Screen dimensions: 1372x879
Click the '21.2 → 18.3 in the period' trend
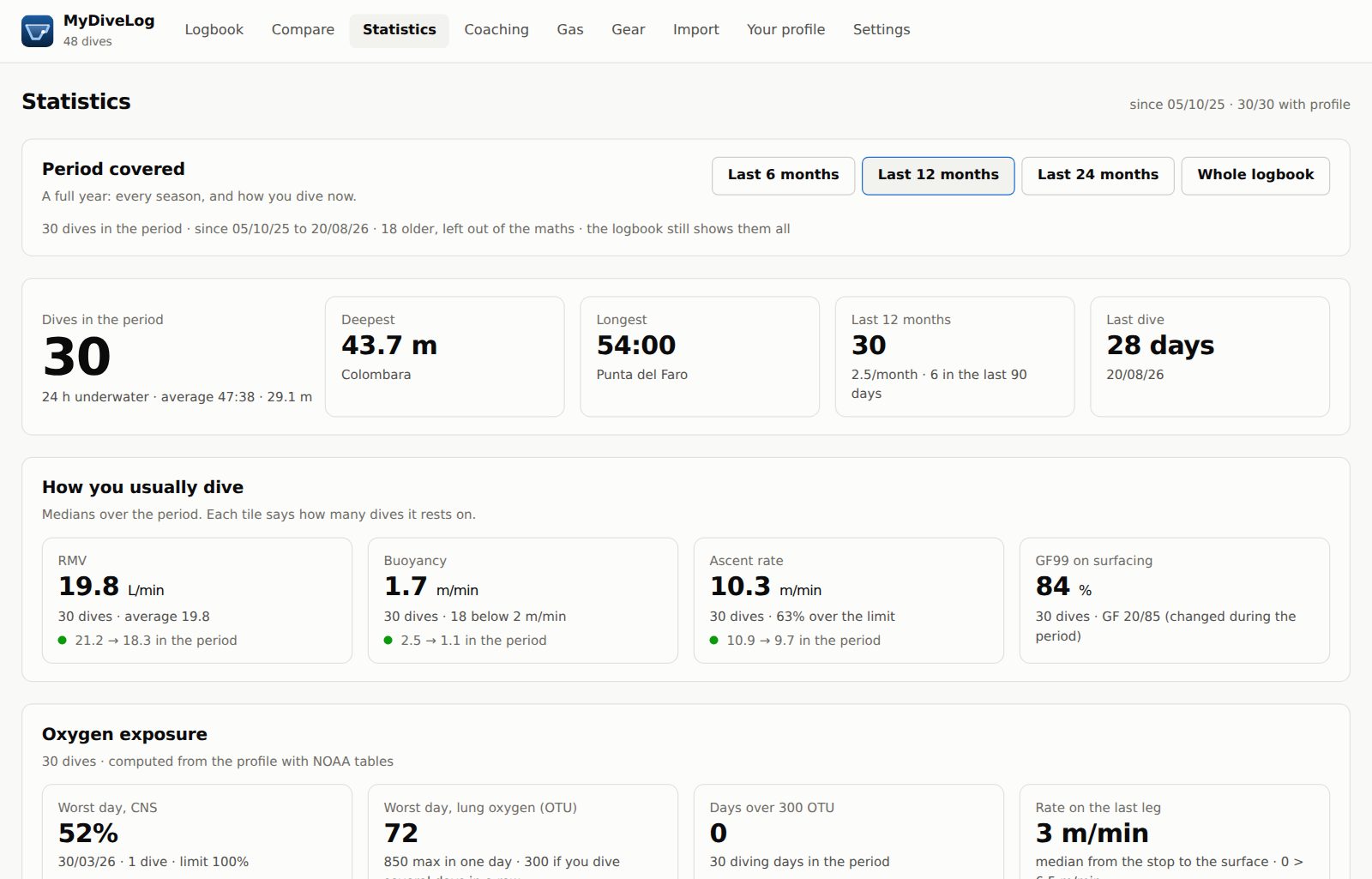tap(156, 641)
